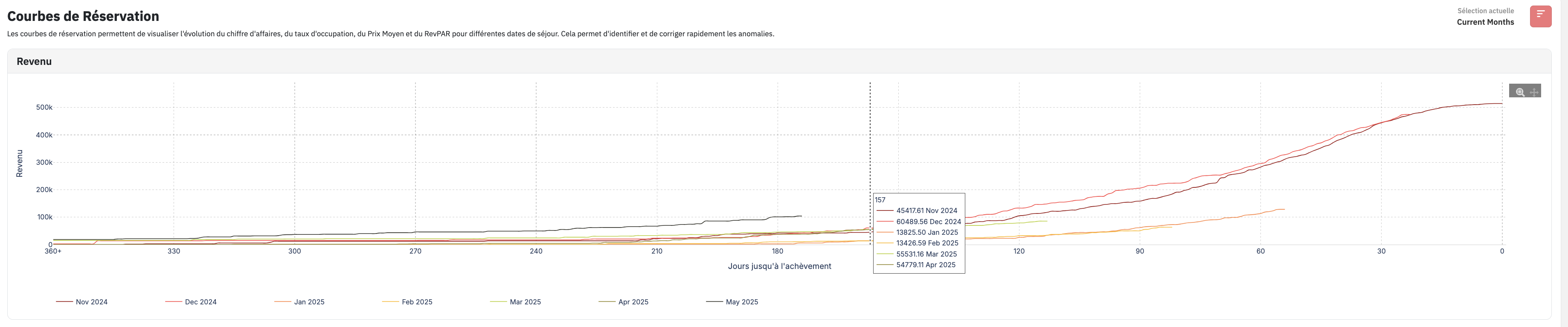The width and height of the screenshot is (1568, 327).
Task: Toggle Nov 2024 series in legend
Action: point(91,302)
